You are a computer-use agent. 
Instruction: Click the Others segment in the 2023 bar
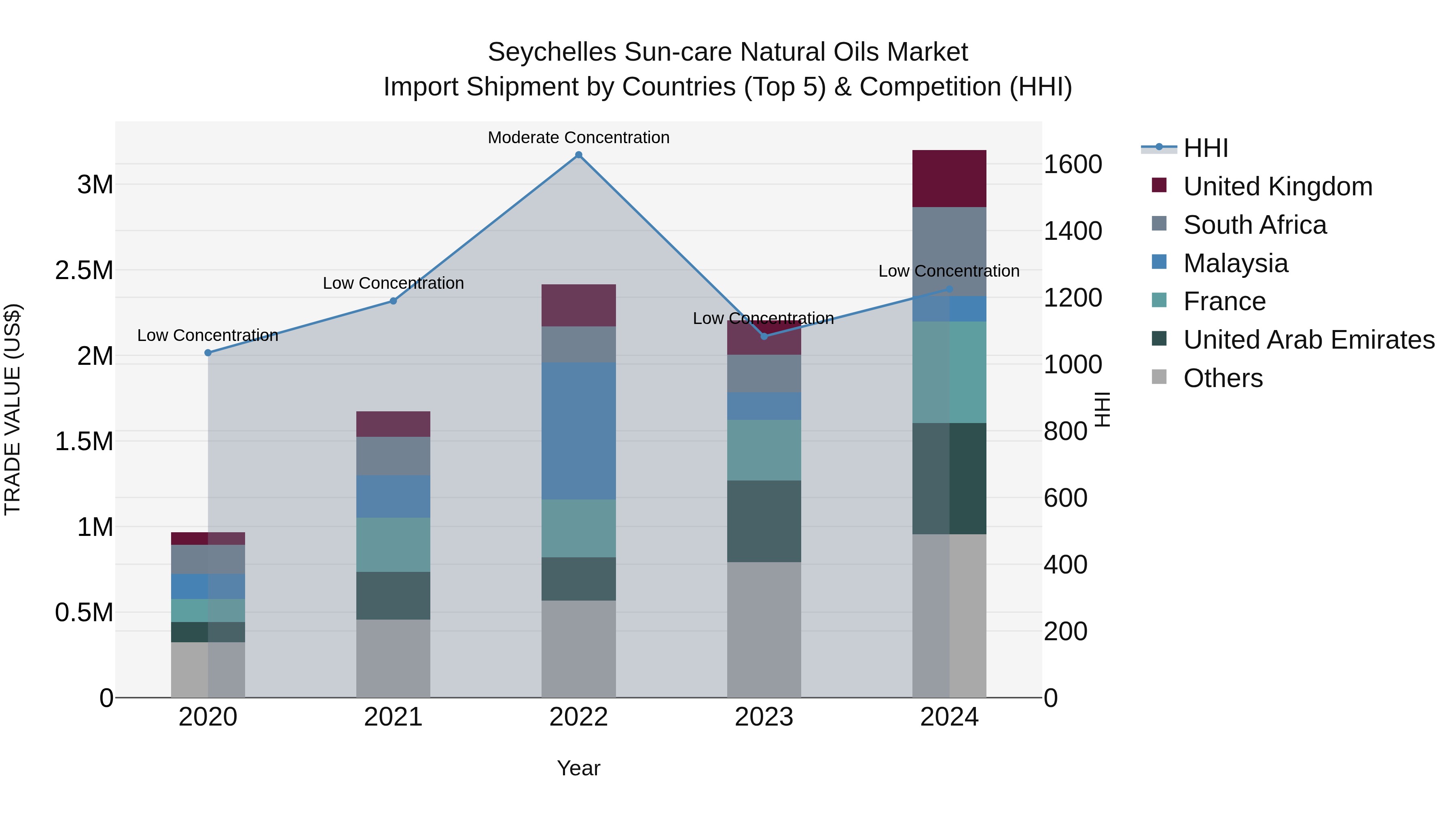(x=764, y=630)
